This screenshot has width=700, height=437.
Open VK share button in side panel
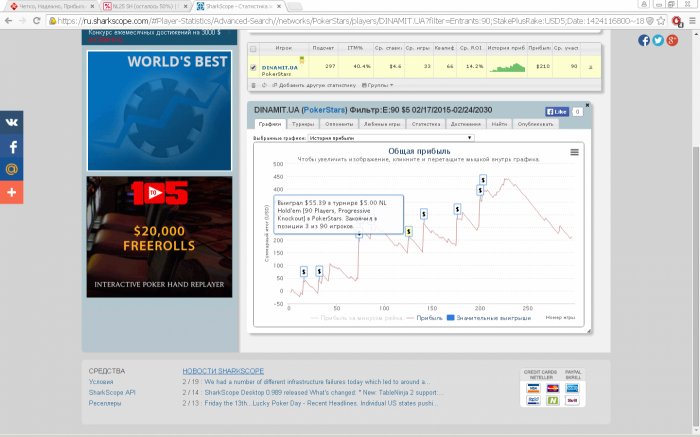pyautogui.click(x=12, y=122)
